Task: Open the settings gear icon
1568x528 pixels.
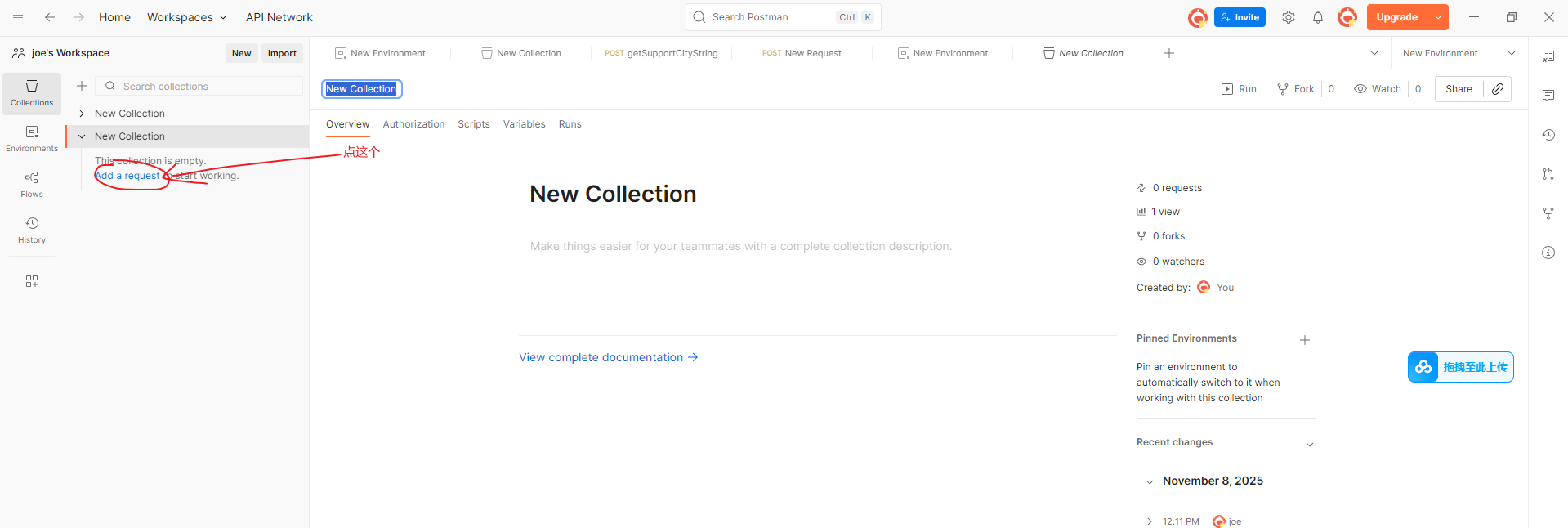Action: 1289,17
